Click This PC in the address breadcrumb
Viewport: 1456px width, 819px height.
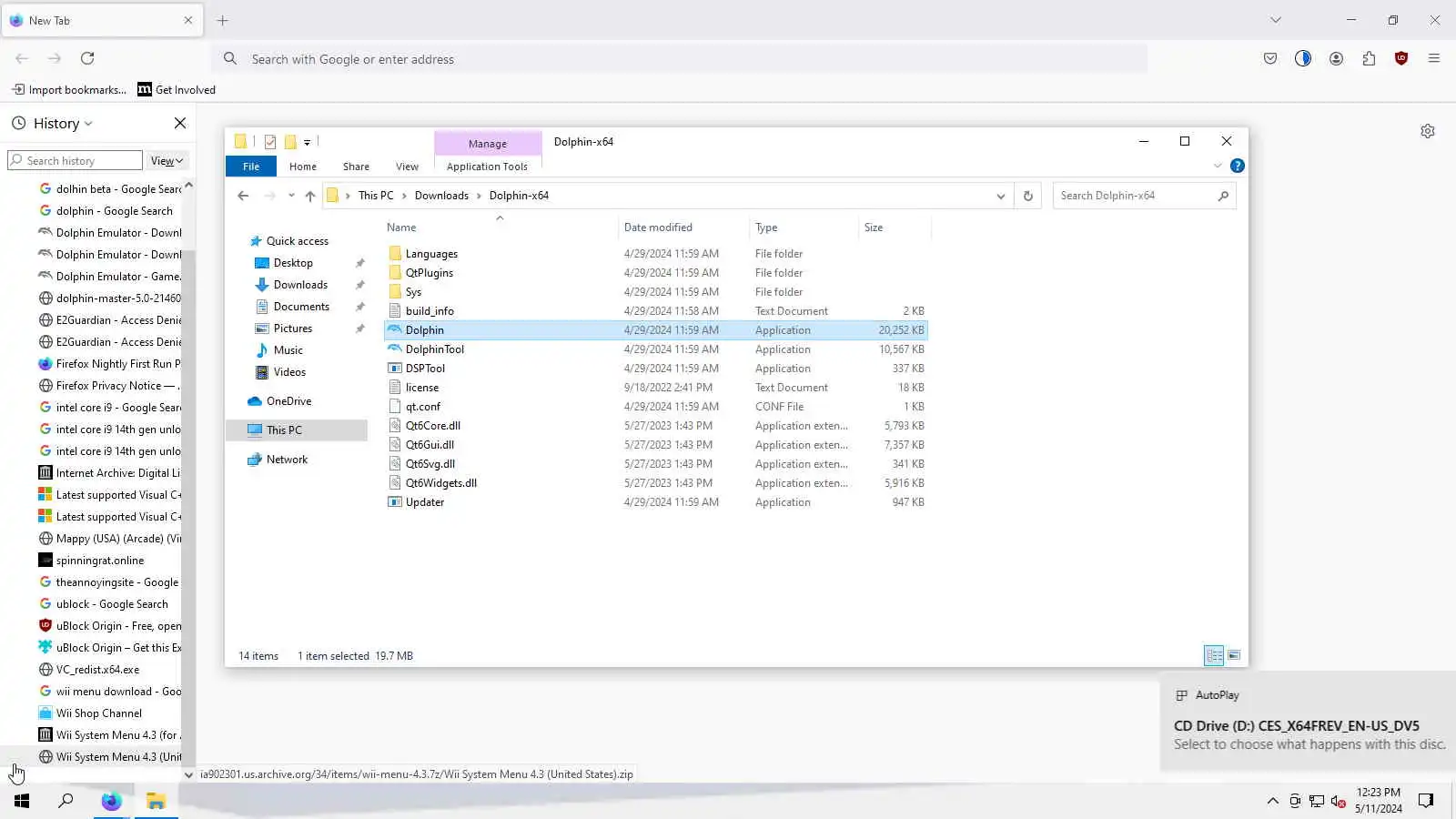click(376, 196)
